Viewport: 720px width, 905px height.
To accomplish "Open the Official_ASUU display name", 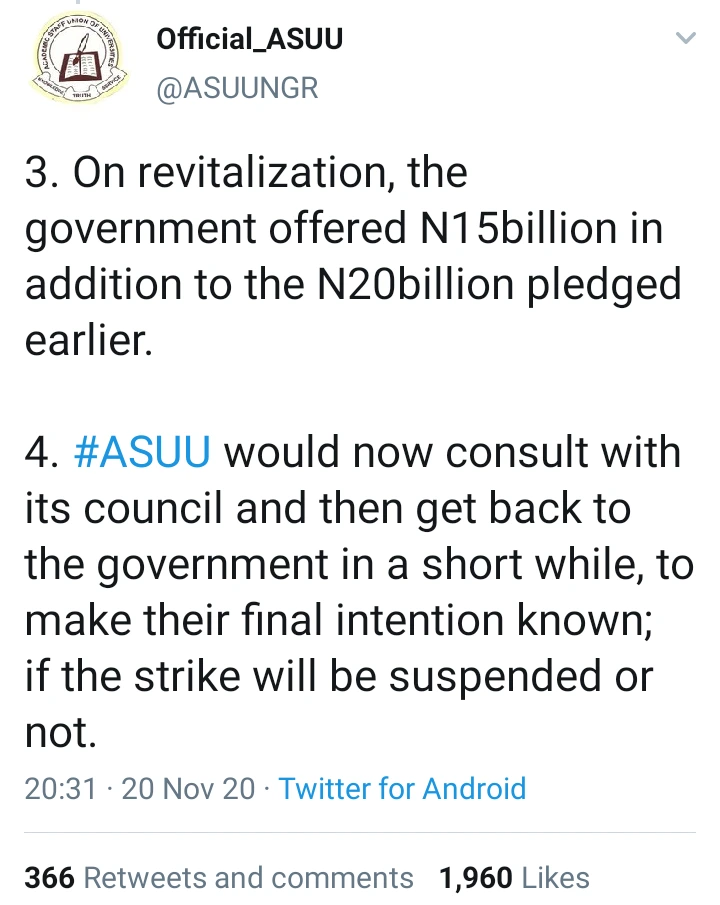I will tap(249, 39).
